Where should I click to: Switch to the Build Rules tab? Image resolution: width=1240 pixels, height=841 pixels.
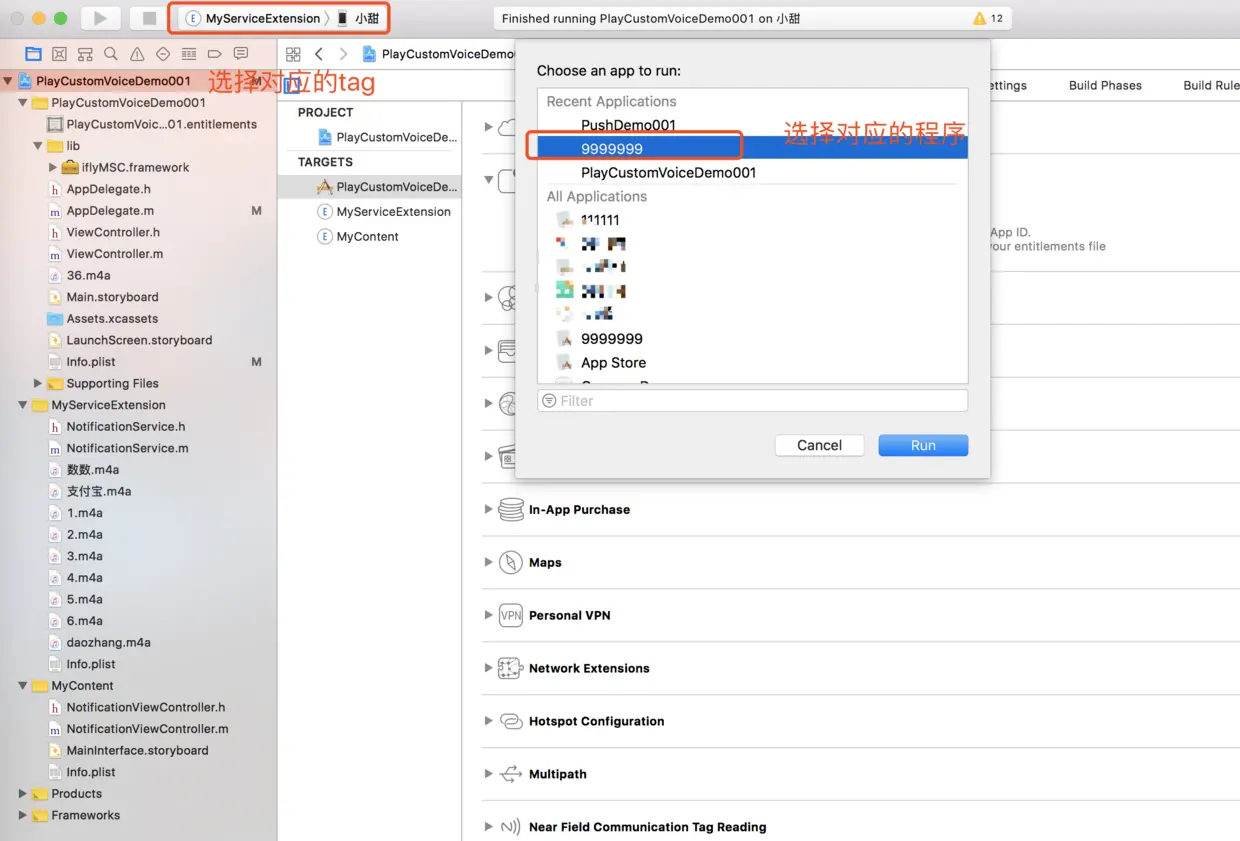(1211, 85)
